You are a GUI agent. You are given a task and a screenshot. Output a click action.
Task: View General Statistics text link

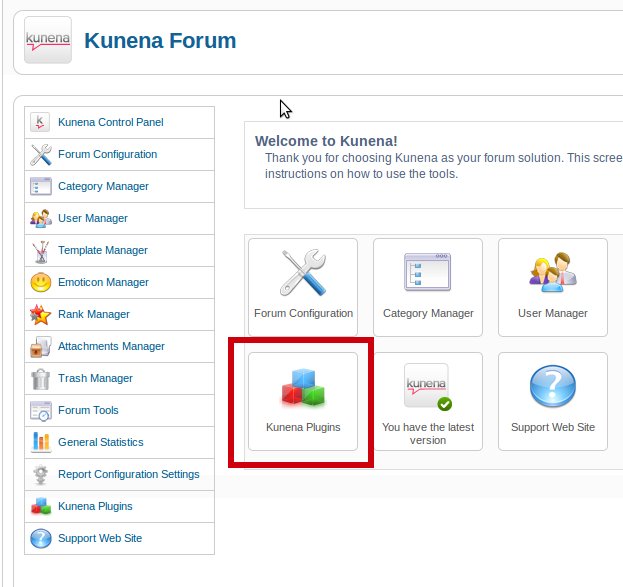101,442
